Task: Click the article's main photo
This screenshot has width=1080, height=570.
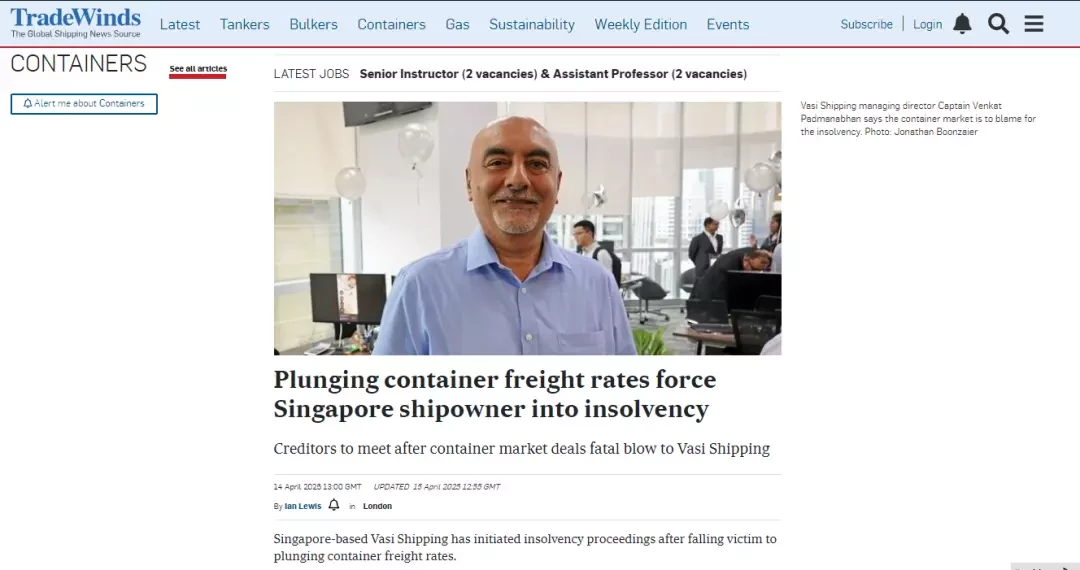Action: tap(528, 229)
